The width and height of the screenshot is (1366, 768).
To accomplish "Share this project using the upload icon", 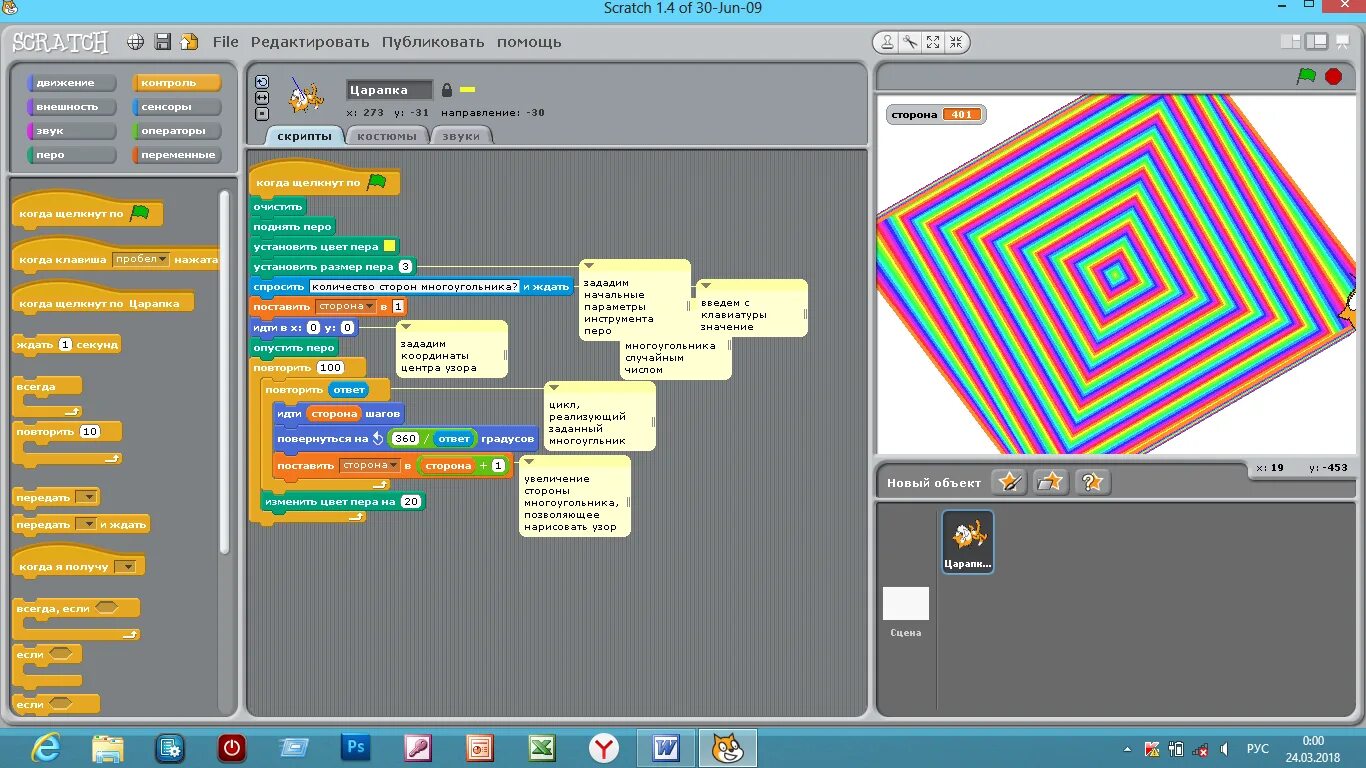I will [x=189, y=42].
